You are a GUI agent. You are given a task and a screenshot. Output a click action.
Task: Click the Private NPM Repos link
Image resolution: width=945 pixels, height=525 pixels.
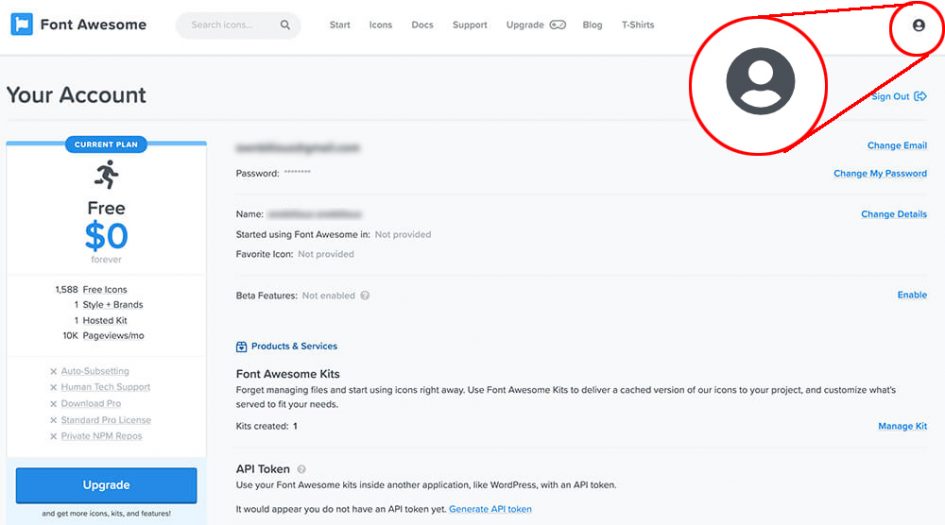[101, 436]
